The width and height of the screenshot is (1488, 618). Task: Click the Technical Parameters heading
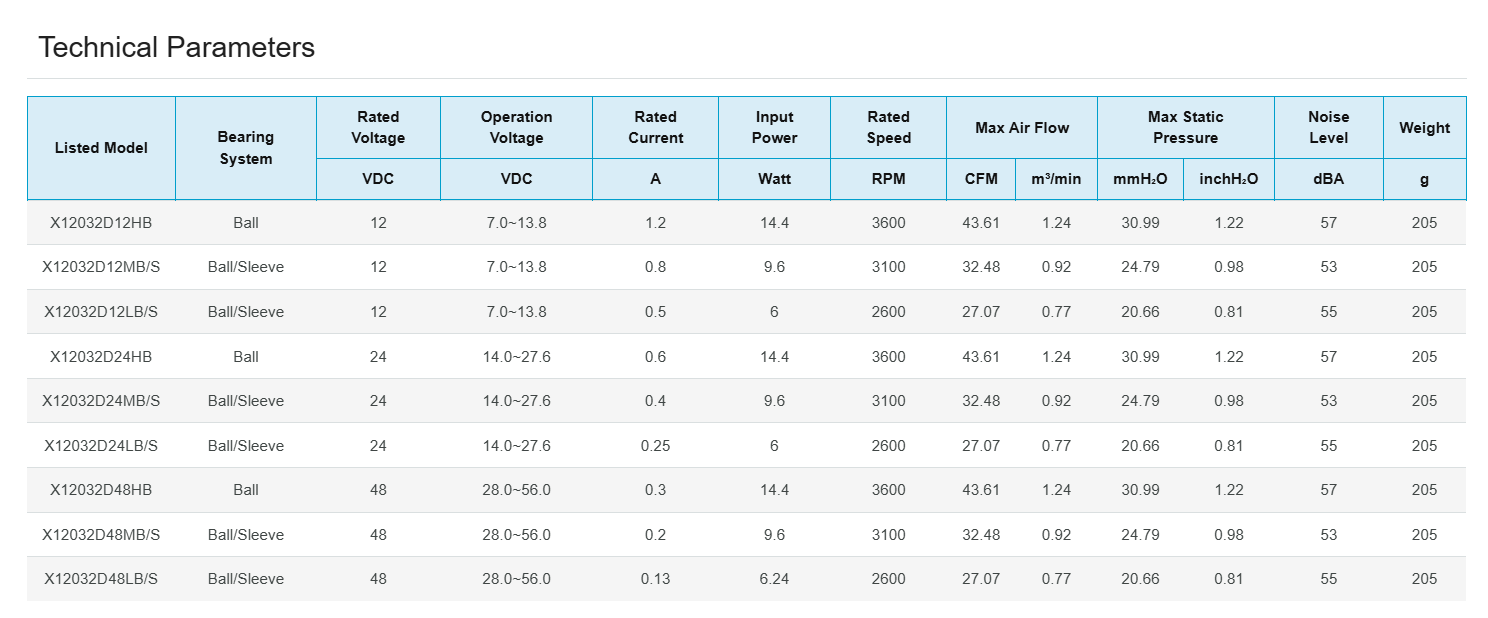(176, 47)
